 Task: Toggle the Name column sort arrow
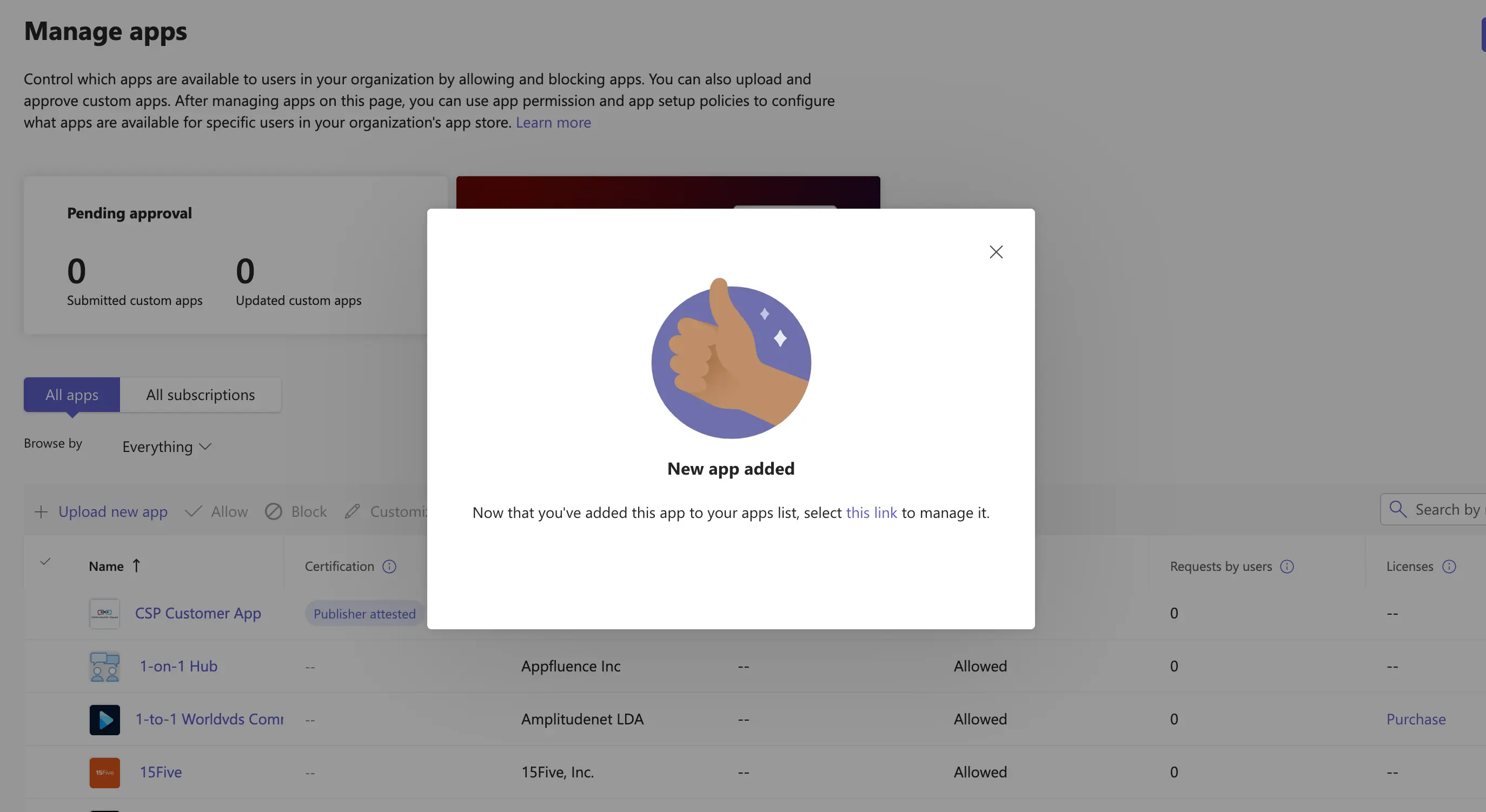(x=137, y=565)
